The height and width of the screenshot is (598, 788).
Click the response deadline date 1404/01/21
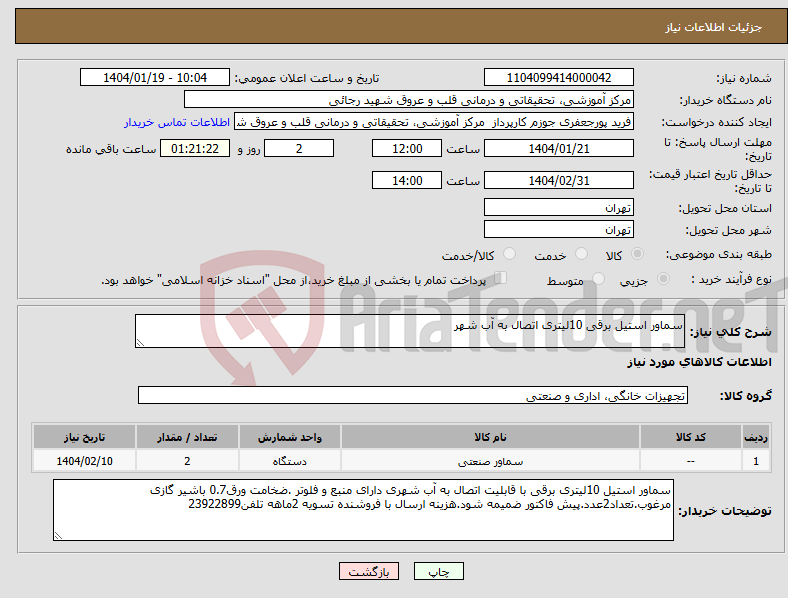tap(558, 148)
